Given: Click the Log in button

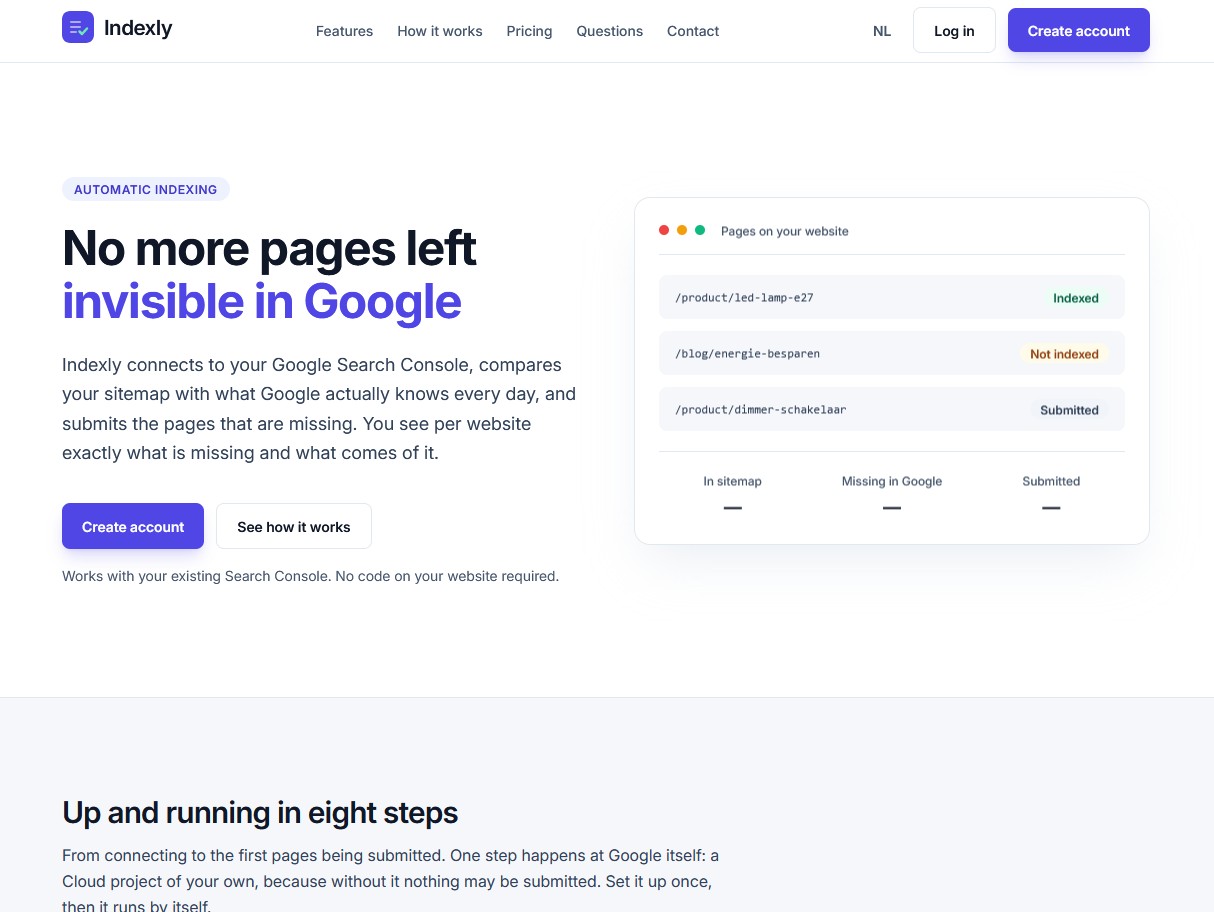Looking at the screenshot, I should point(954,31).
